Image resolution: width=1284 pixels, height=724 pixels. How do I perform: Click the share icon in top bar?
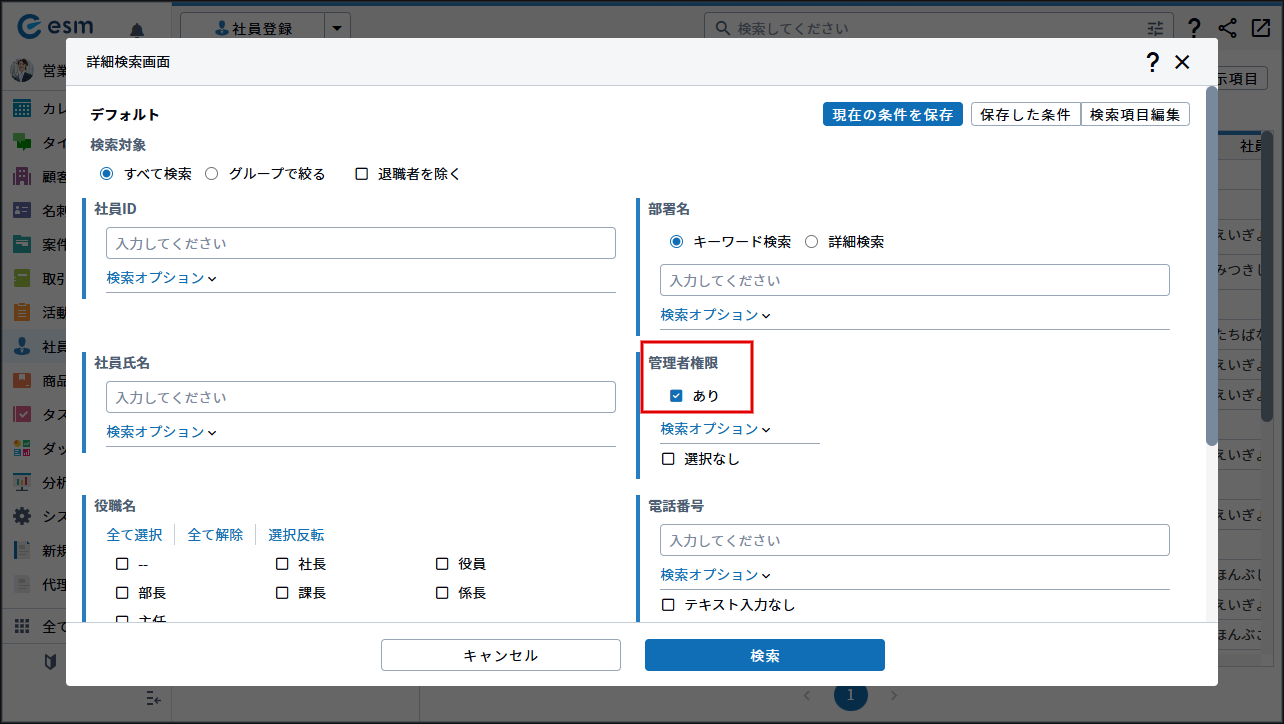[1227, 28]
